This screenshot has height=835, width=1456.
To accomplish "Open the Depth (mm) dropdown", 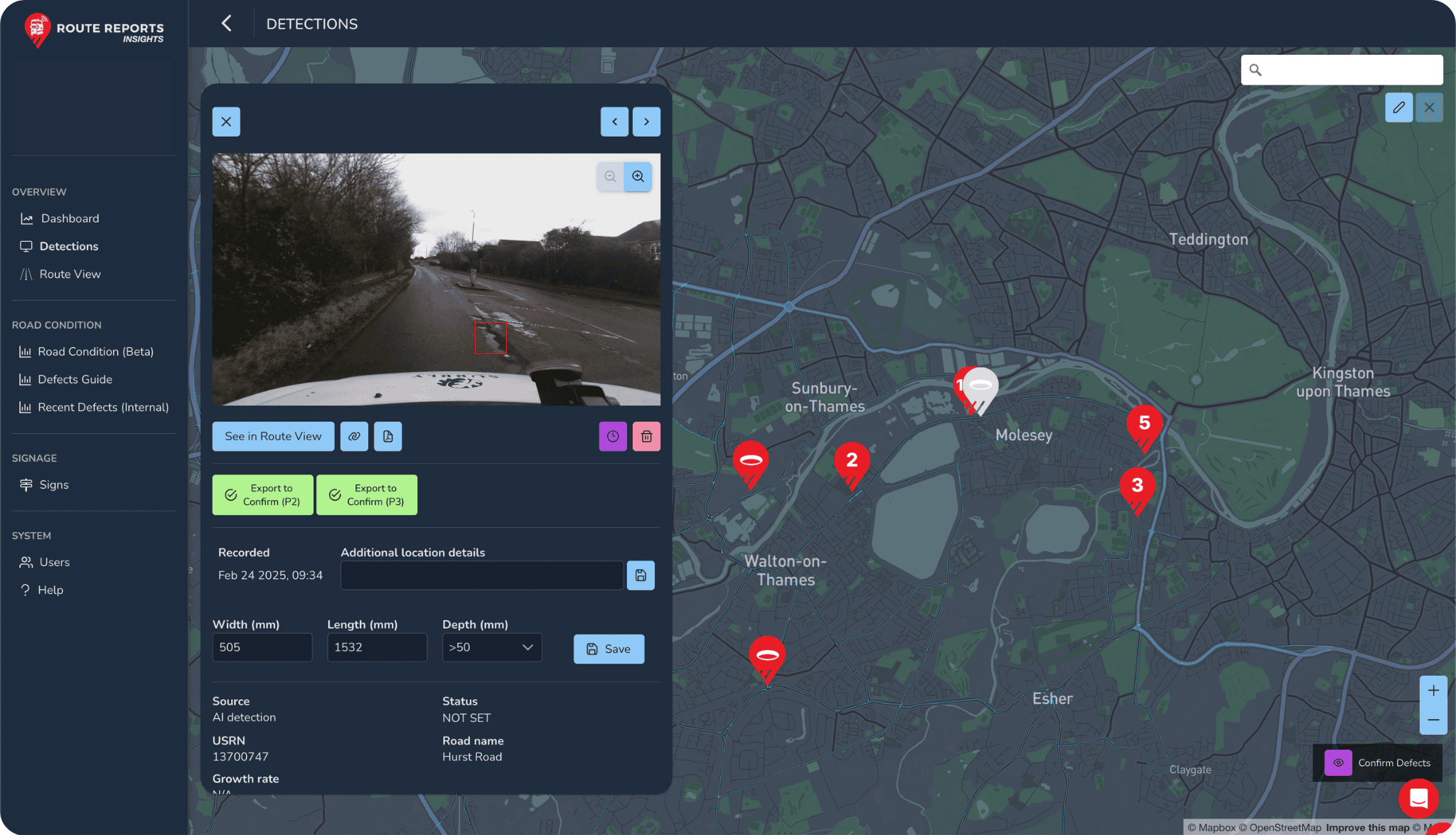I will (492, 647).
